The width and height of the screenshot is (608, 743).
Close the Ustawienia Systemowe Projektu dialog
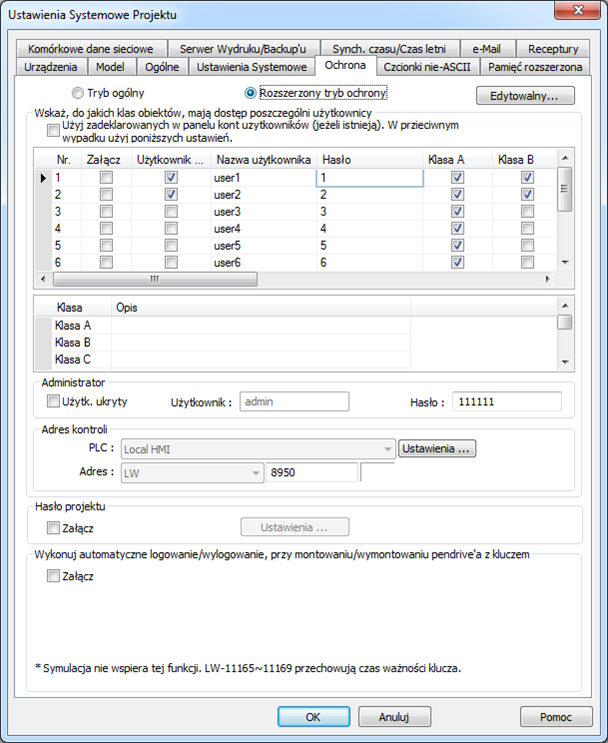pos(578,10)
